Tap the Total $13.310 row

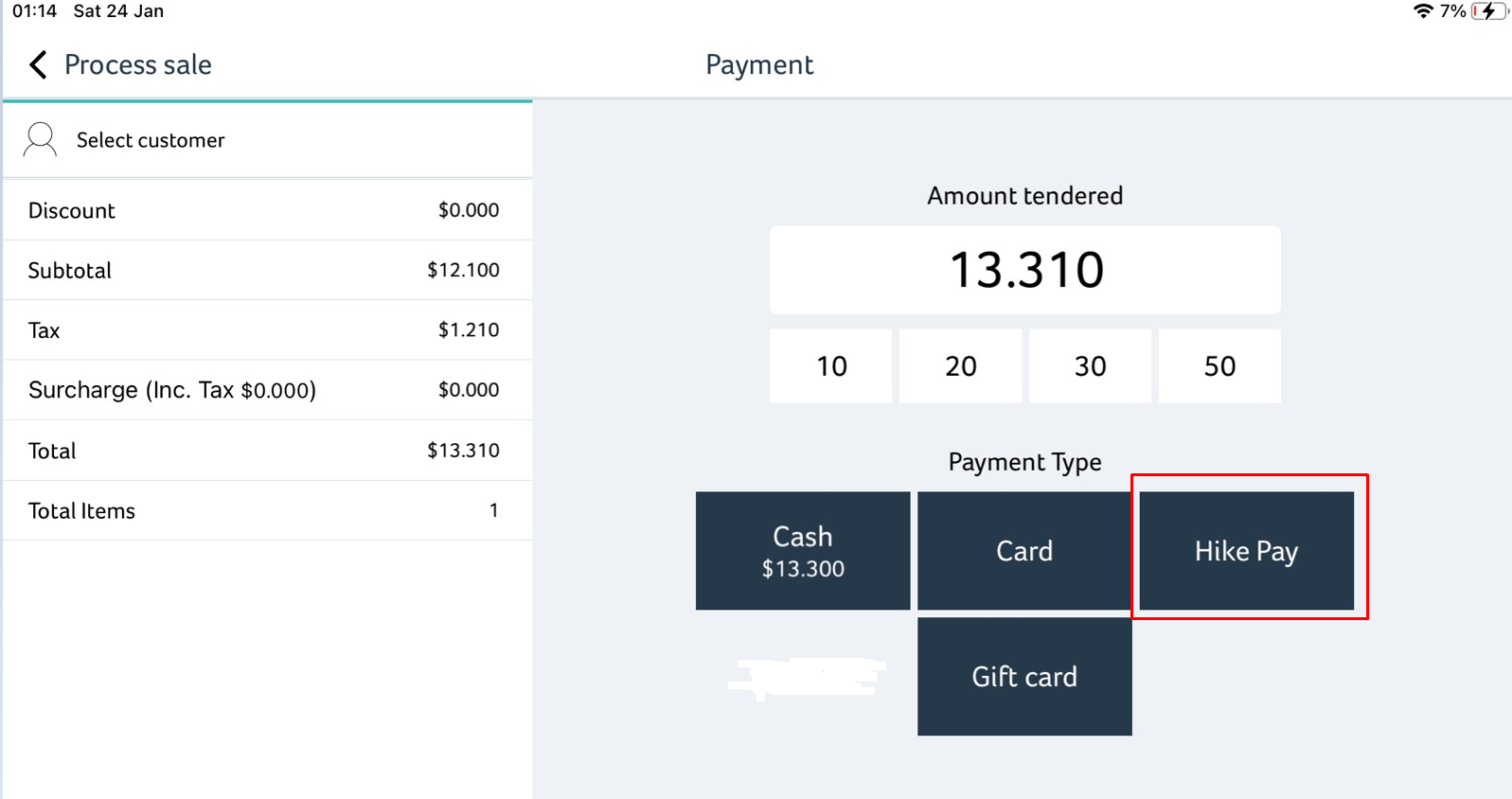267,451
